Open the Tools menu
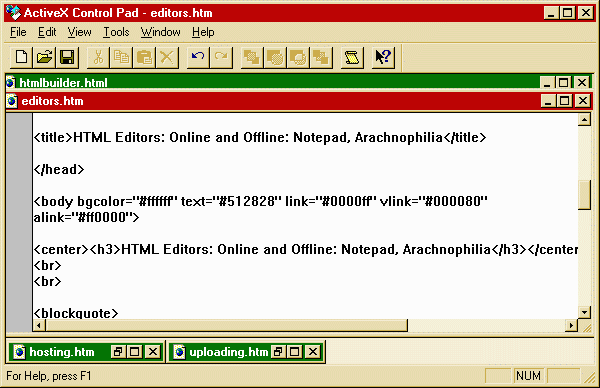600x388 pixels. coord(116,32)
